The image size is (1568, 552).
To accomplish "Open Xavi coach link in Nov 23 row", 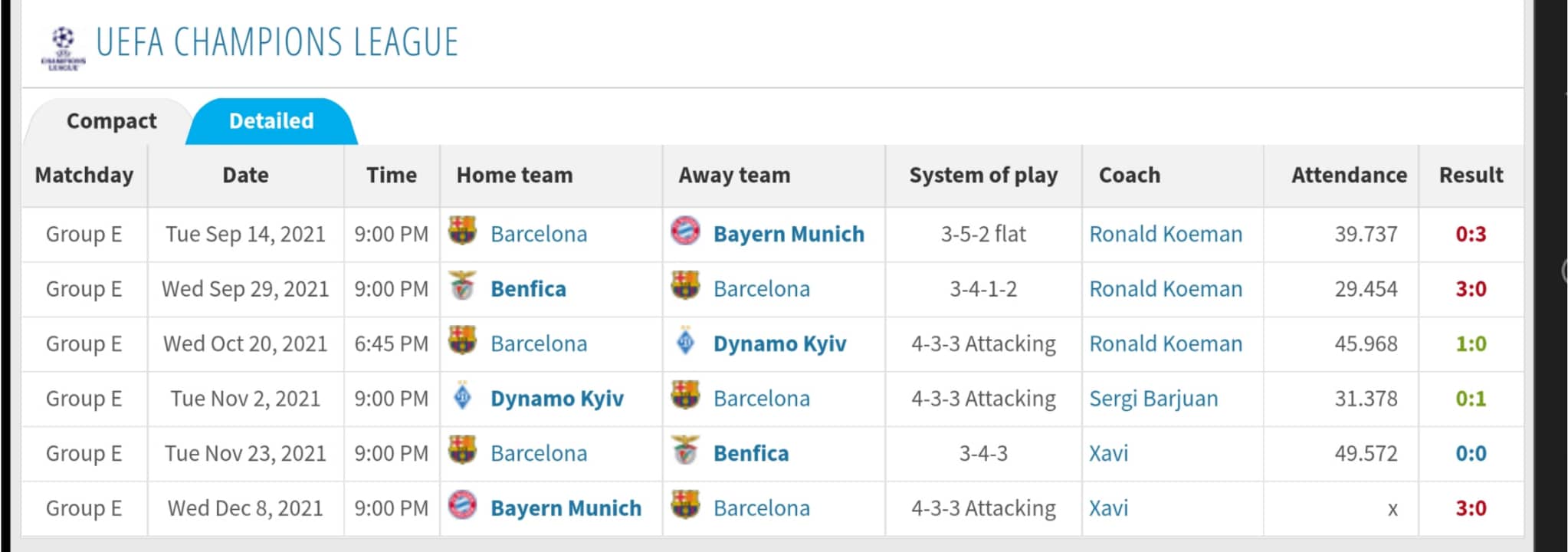I will (1108, 453).
